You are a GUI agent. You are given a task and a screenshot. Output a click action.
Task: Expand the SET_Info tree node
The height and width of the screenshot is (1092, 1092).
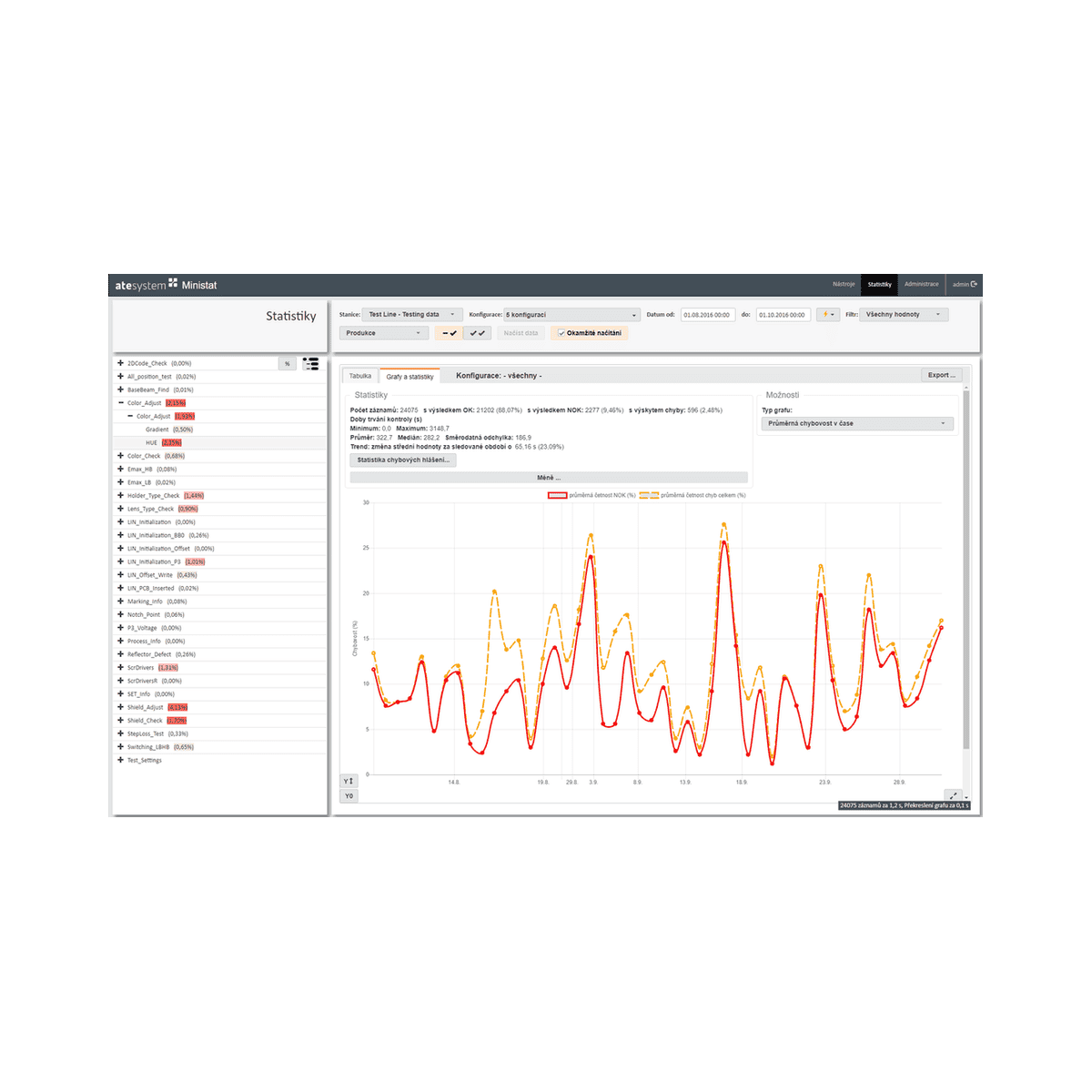tap(120, 693)
